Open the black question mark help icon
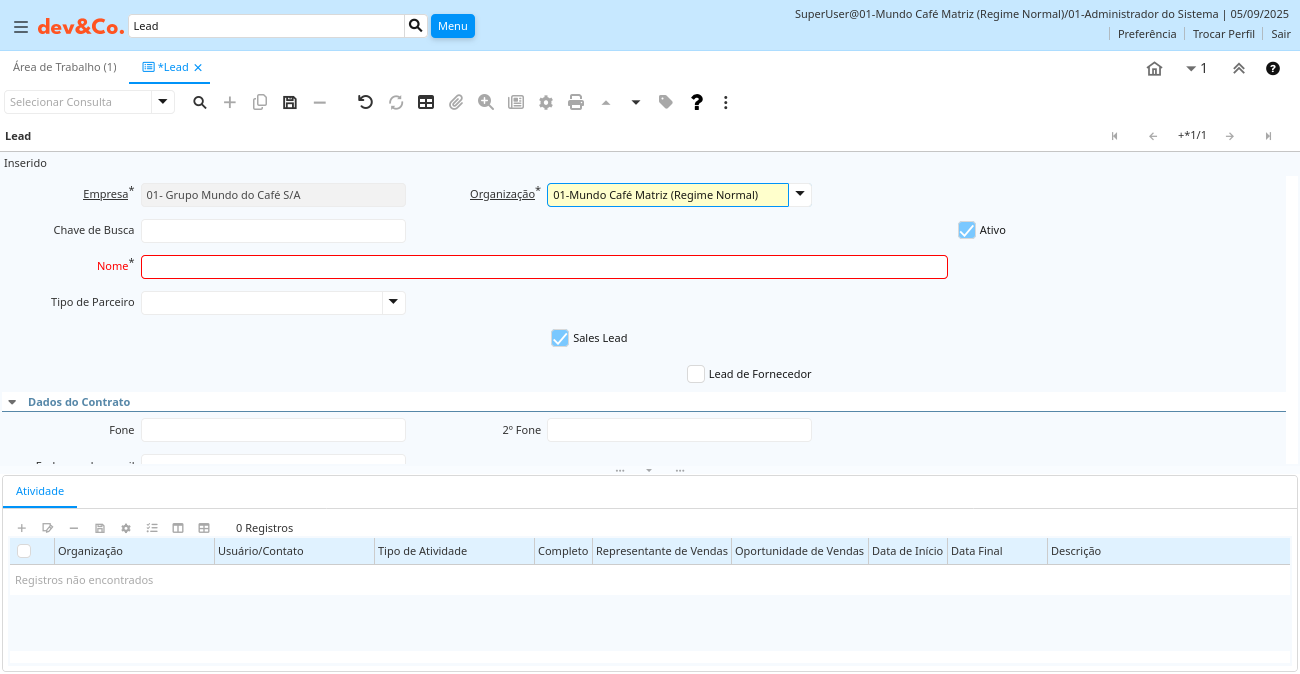The width and height of the screenshot is (1300, 674). tap(697, 102)
